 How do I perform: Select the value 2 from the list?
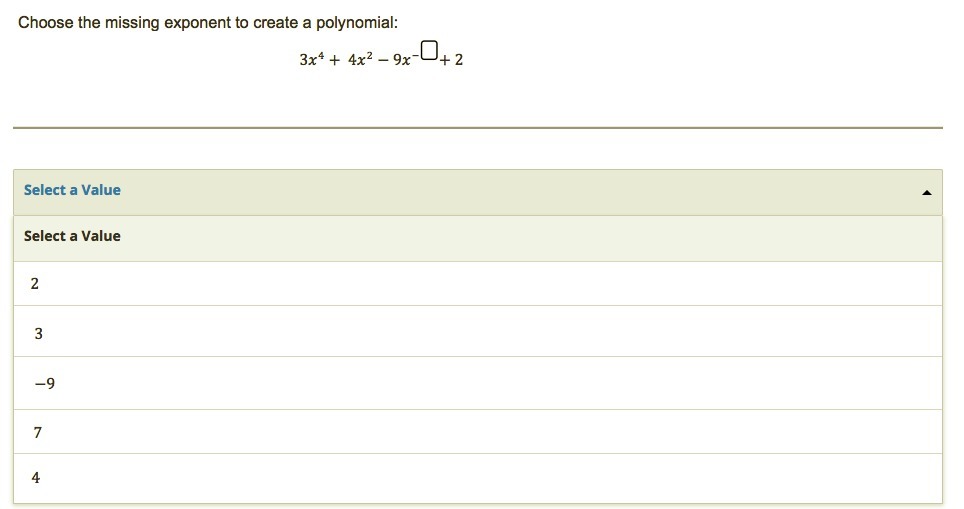(478, 284)
